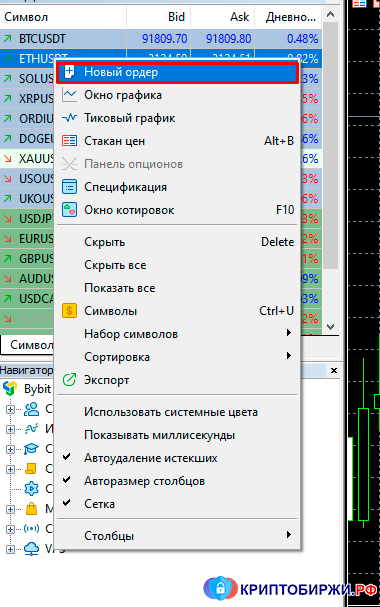Click the Символы dollar icon
The height and width of the screenshot is (607, 380).
click(69, 311)
